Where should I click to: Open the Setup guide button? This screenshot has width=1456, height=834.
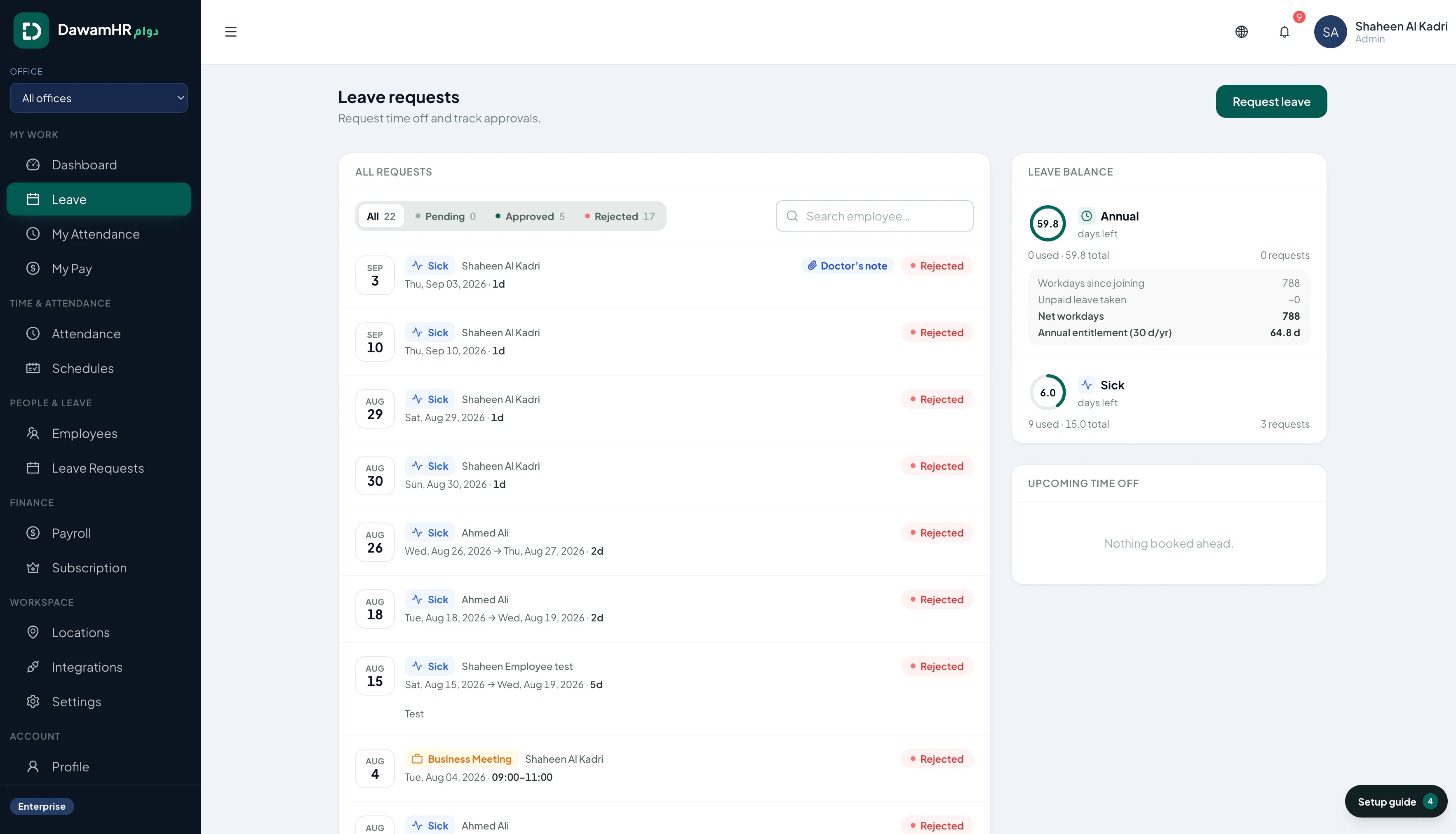coord(1396,801)
